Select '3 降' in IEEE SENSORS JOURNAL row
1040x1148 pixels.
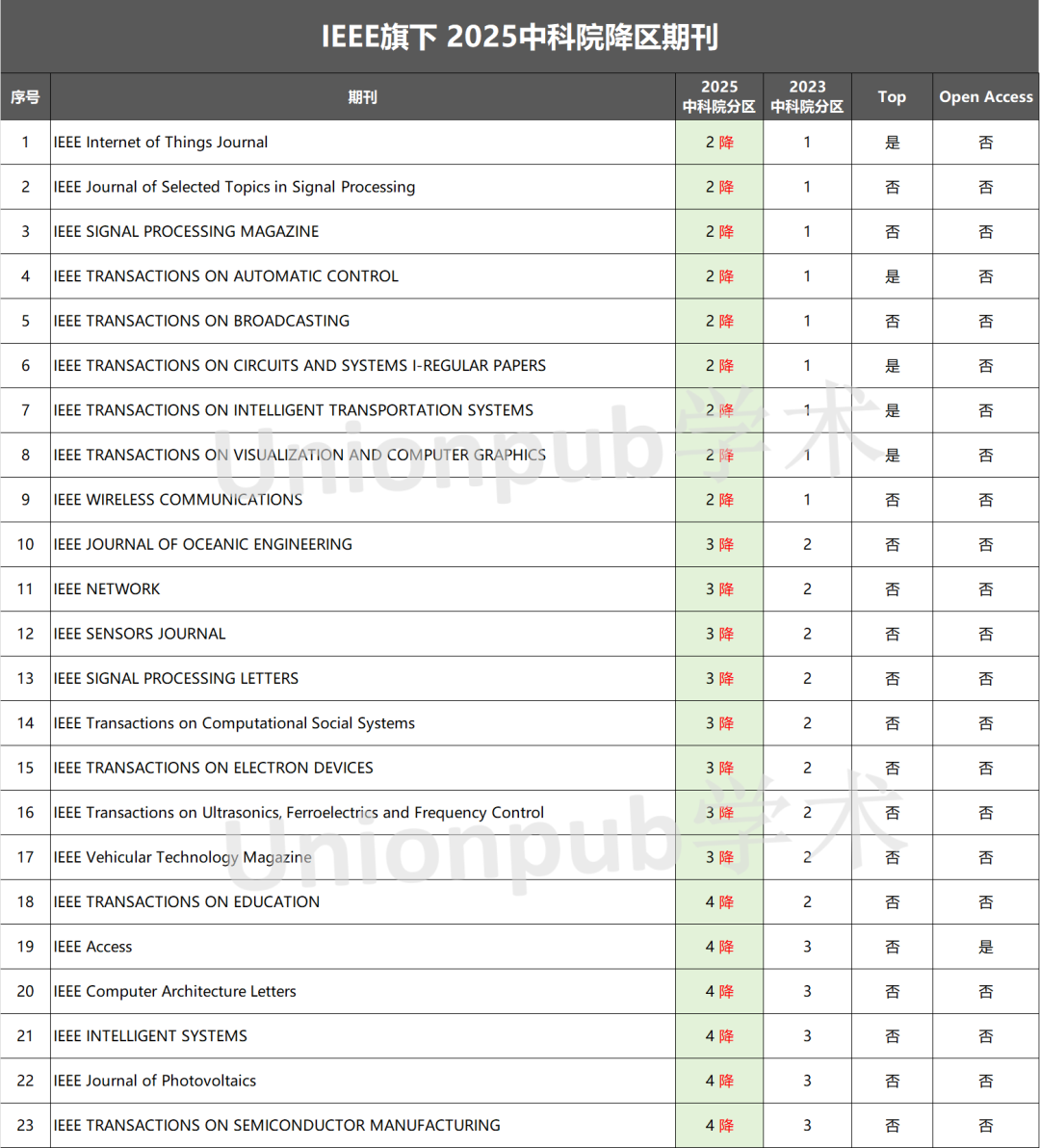tap(719, 634)
